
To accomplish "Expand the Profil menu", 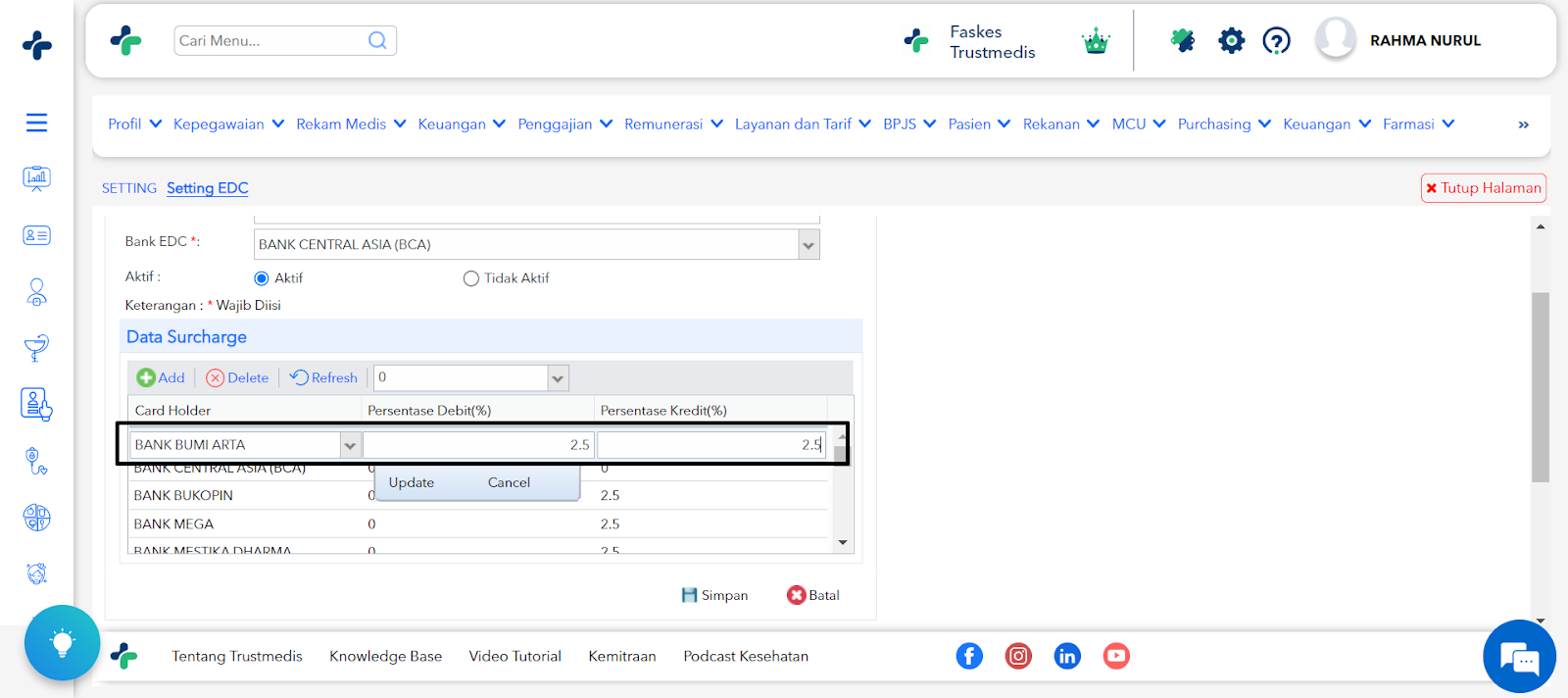I will (135, 124).
